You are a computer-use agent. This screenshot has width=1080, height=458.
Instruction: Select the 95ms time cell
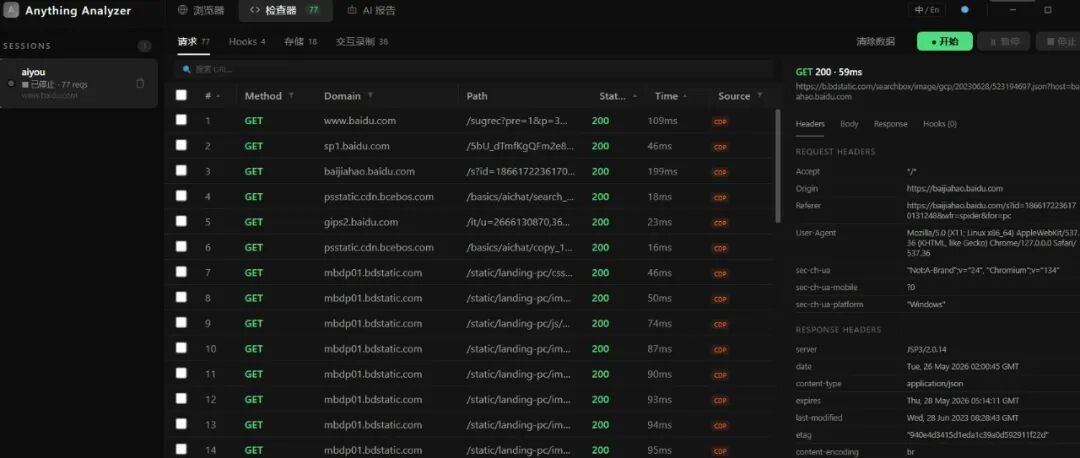662,450
